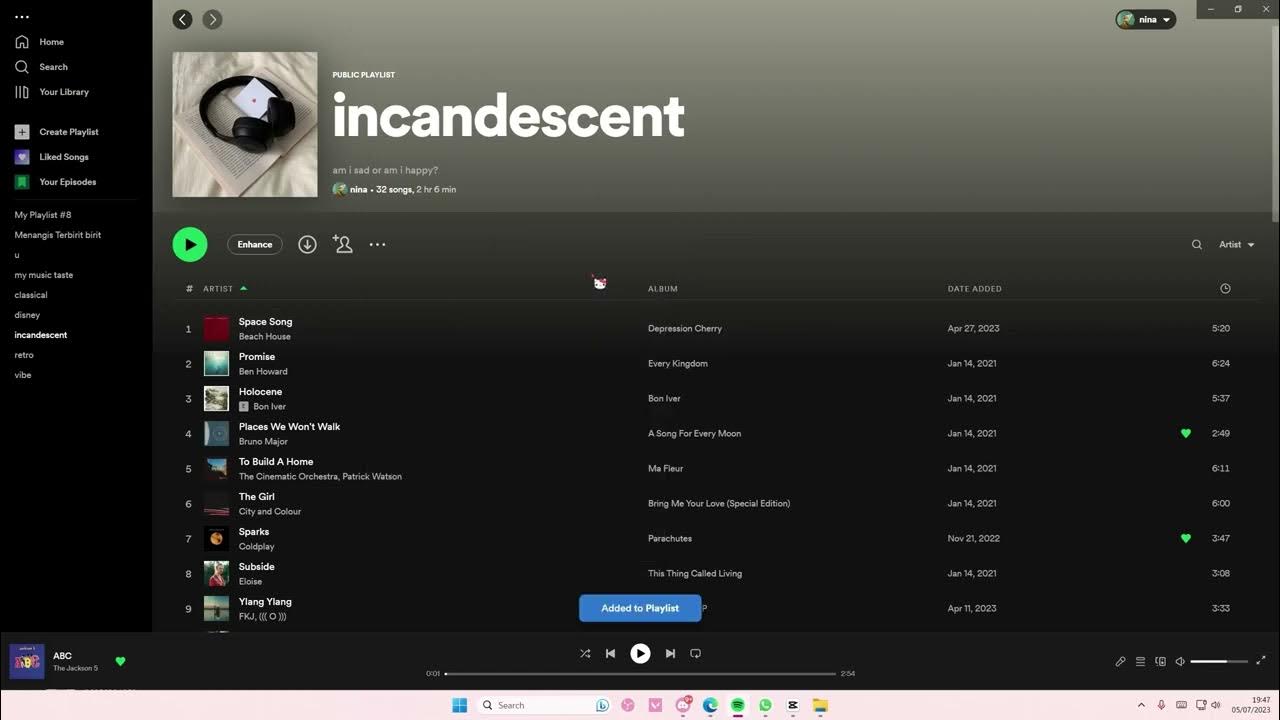Navigate back with the left arrow
The width and height of the screenshot is (1280, 720).
182,19
